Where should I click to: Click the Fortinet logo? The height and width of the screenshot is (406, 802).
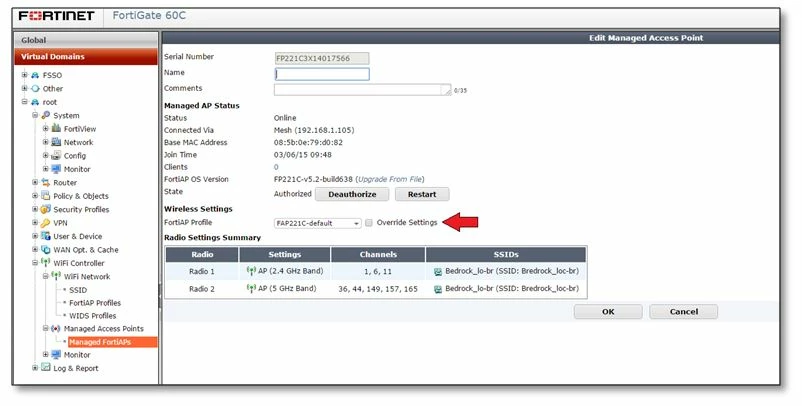(x=56, y=16)
